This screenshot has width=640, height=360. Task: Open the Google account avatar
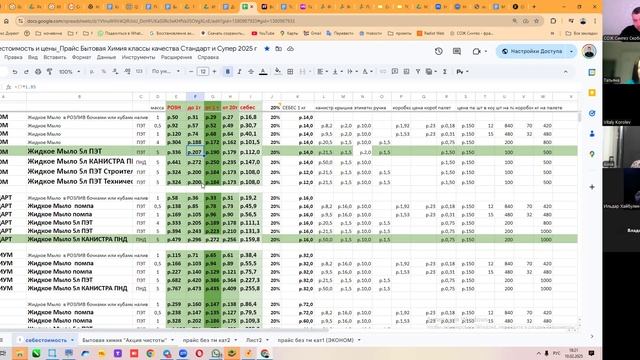tap(589, 51)
